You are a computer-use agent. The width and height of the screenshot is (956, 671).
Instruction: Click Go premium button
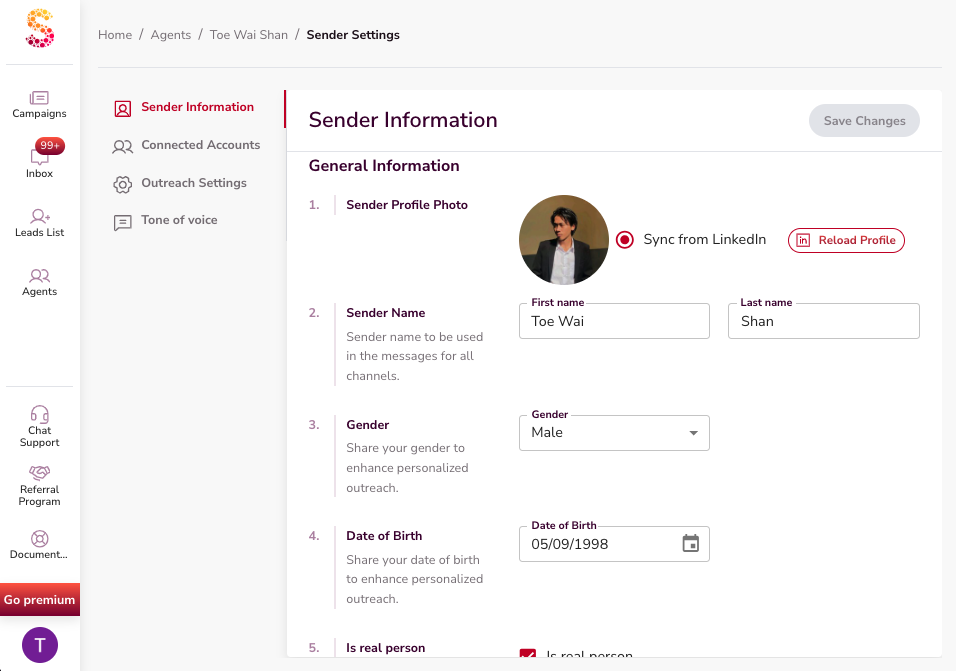(x=39, y=600)
